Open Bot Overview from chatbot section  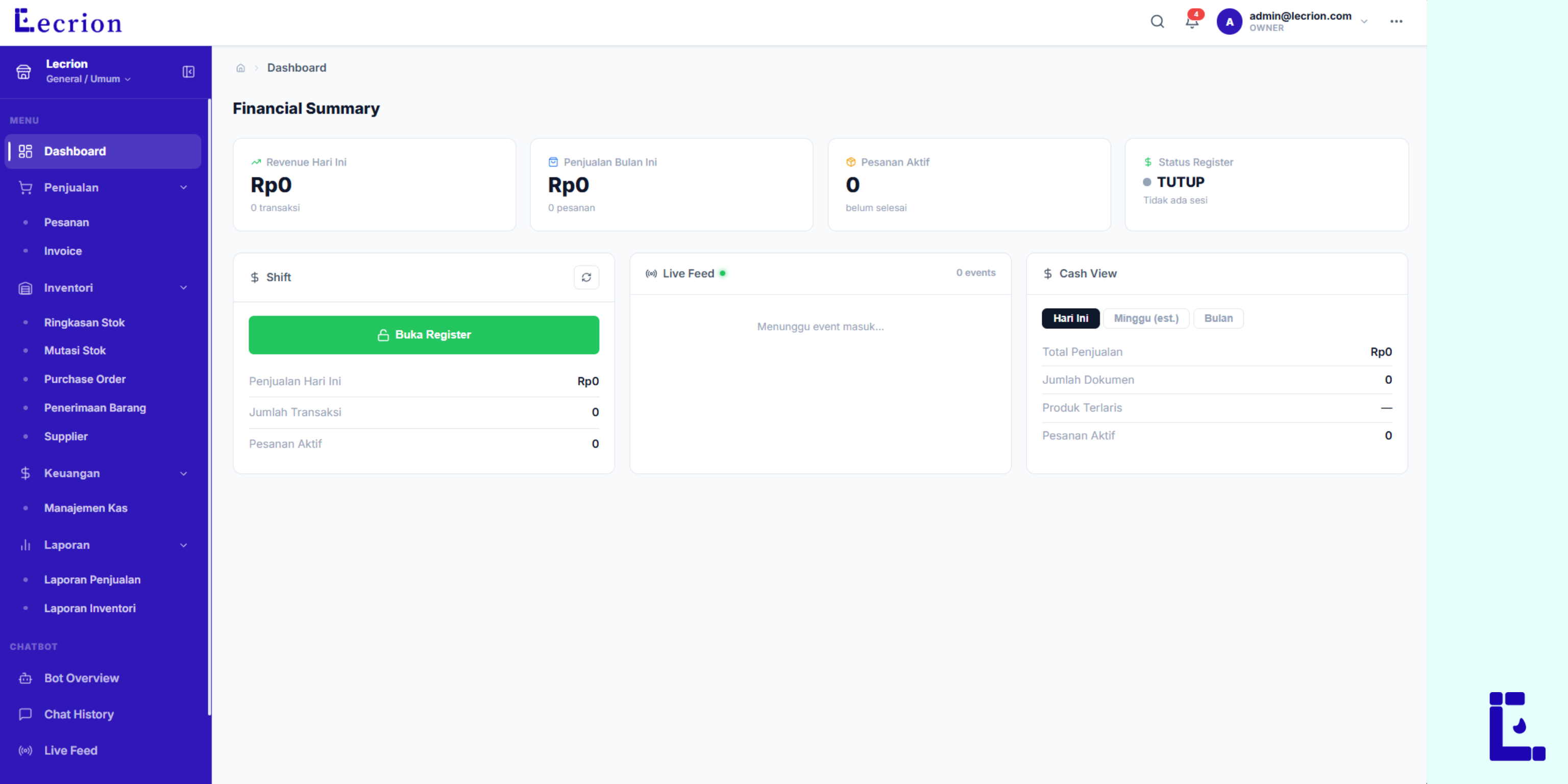(81, 678)
